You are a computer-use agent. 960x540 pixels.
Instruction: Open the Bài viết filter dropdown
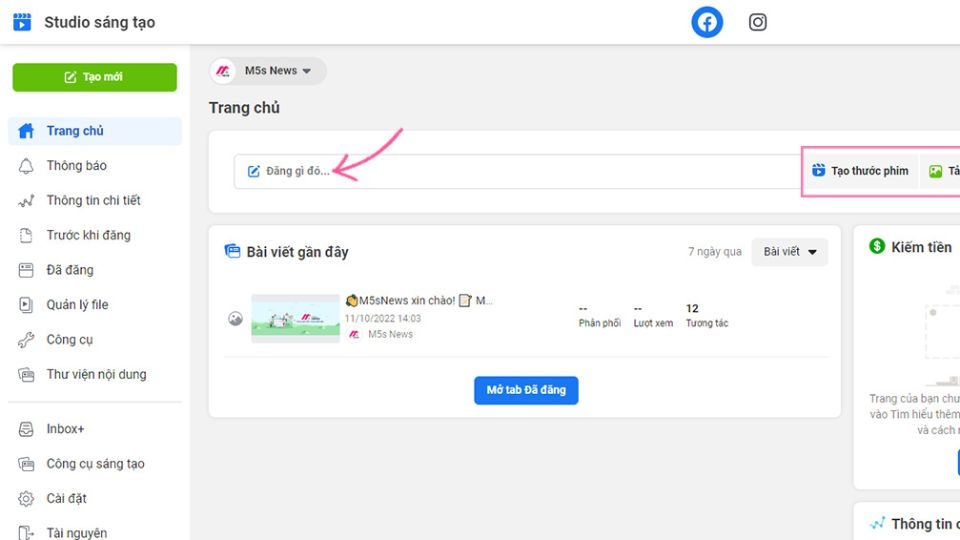(x=789, y=252)
